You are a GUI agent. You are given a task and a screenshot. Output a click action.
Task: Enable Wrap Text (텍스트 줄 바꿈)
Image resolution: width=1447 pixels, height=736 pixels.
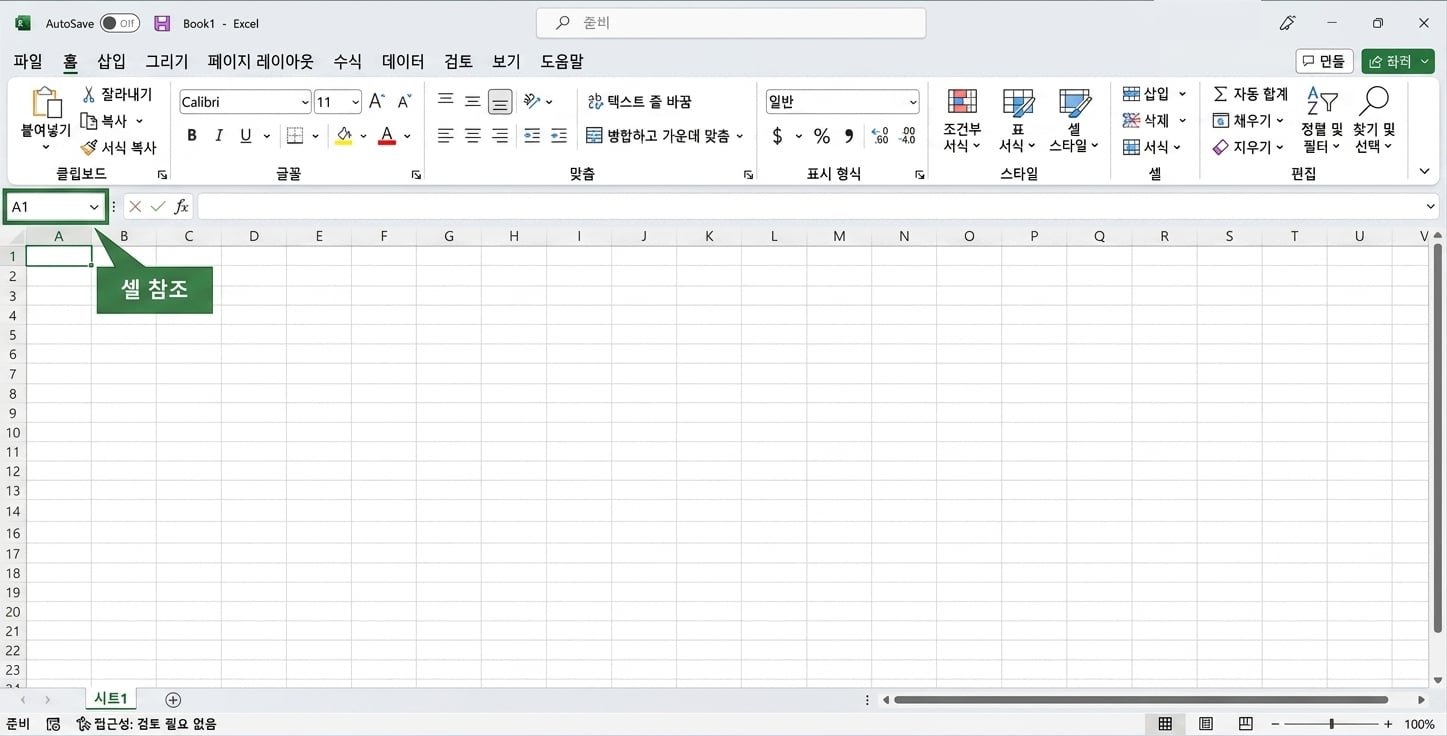tap(639, 101)
